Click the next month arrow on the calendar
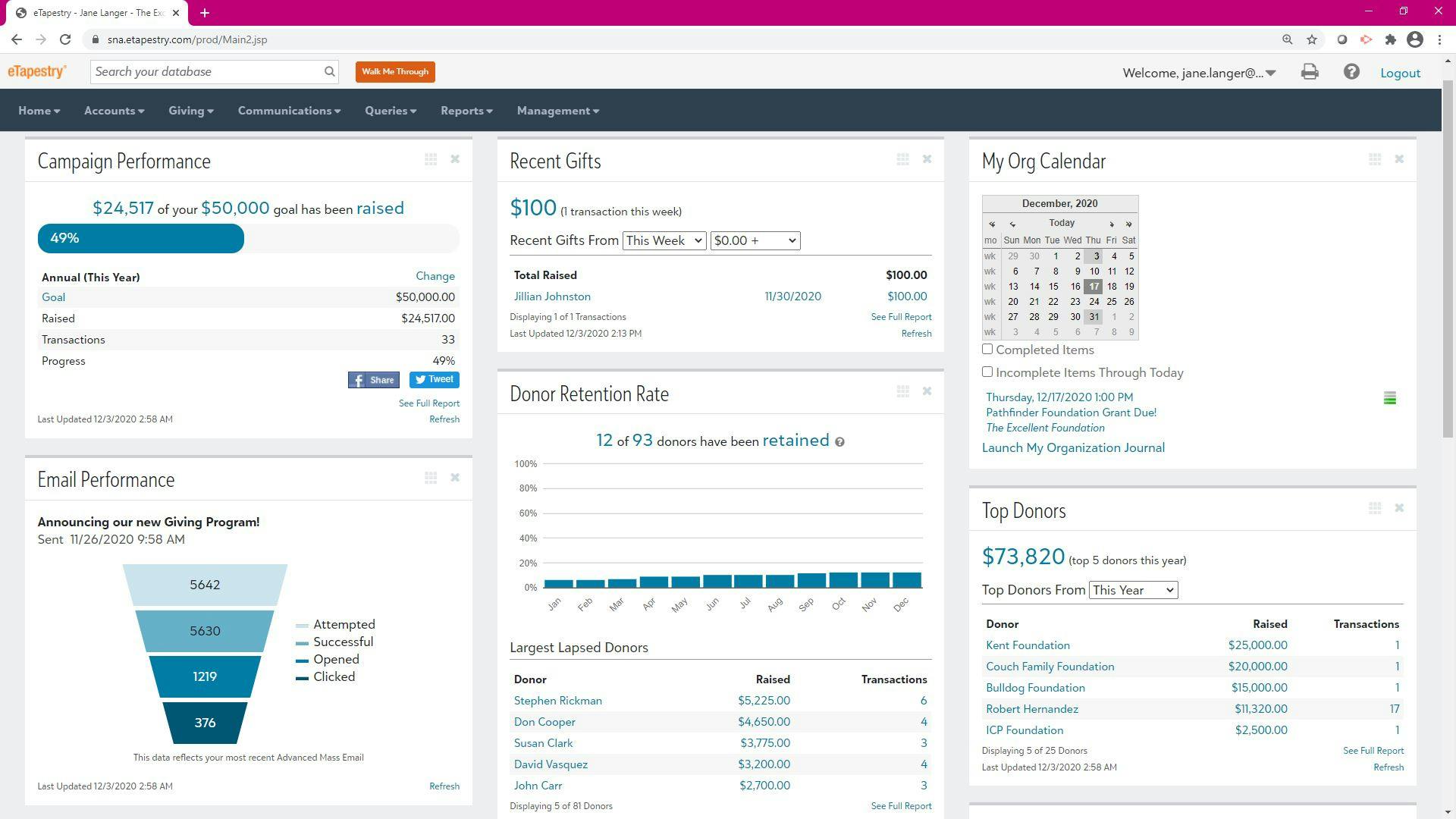The image size is (1456, 819). (x=1112, y=224)
